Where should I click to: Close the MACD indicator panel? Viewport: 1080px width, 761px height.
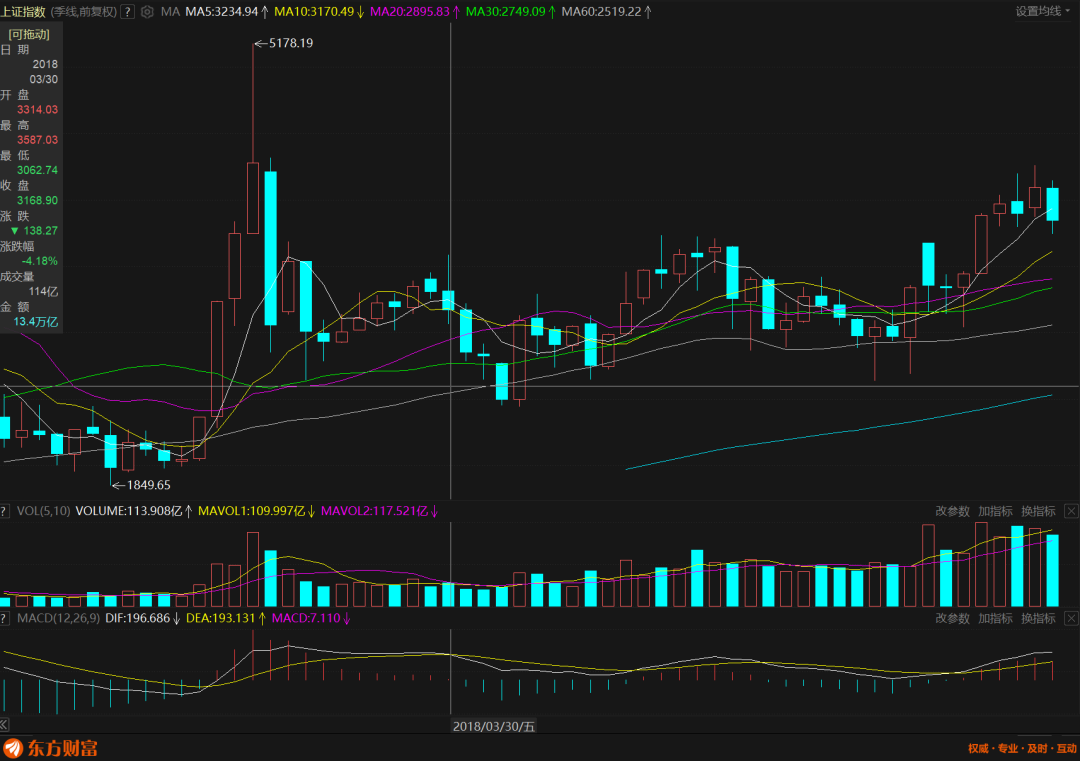pyautogui.click(x=1071, y=618)
